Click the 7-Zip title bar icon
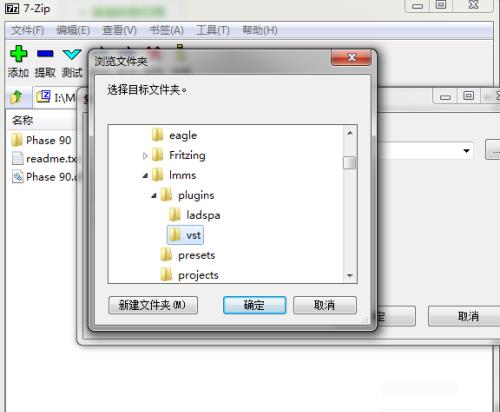Image resolution: width=500 pixels, height=412 pixels. [12, 8]
